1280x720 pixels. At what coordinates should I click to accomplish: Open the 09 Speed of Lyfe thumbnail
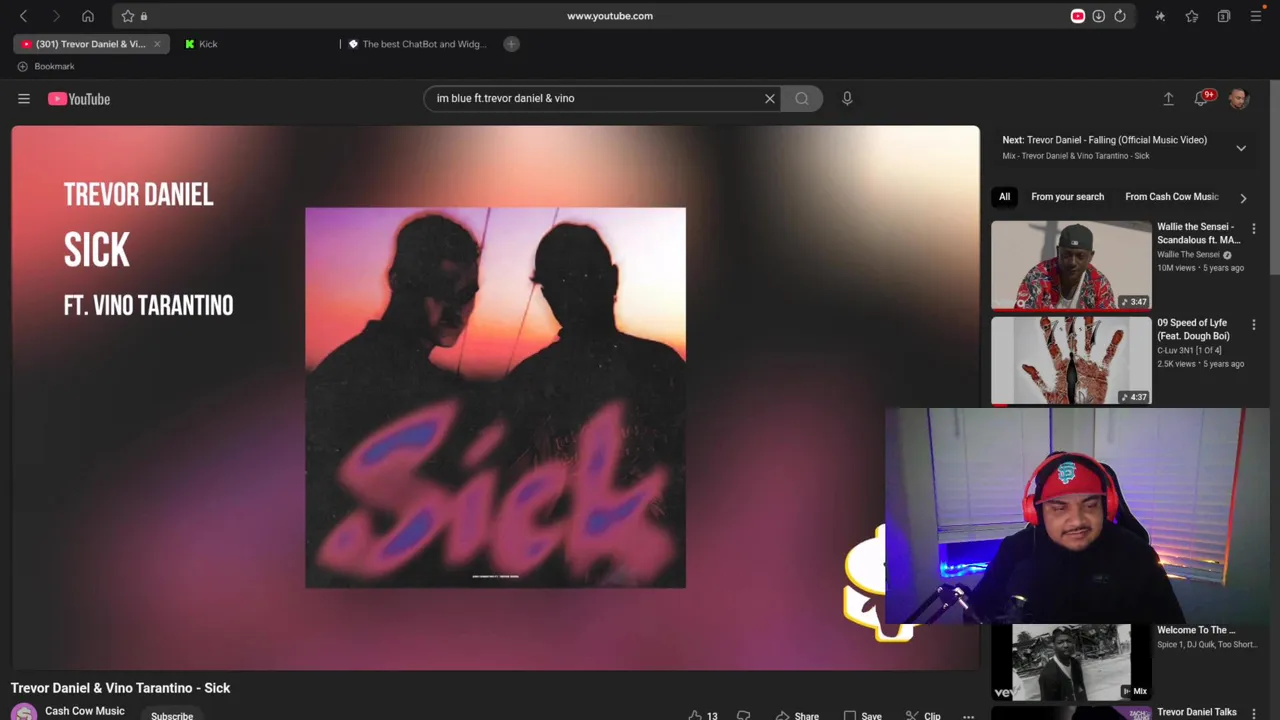[x=1071, y=361]
